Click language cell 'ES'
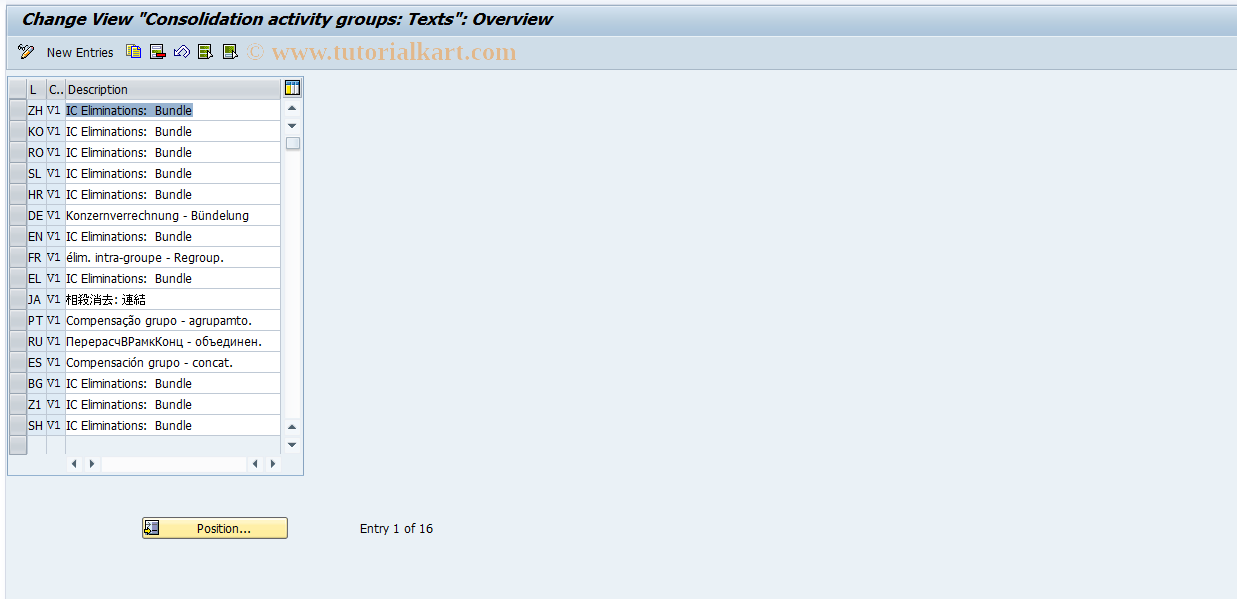The width and height of the screenshot is (1237, 599). tap(36, 362)
